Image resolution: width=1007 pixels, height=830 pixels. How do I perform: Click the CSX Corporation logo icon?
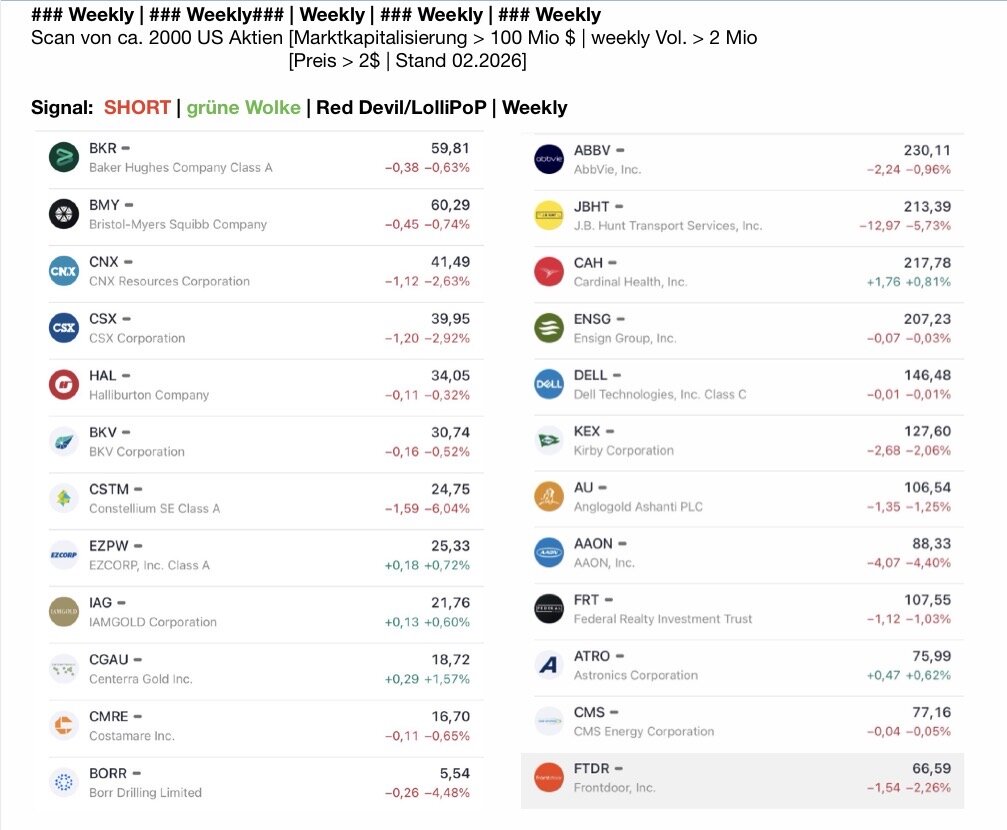click(x=64, y=328)
